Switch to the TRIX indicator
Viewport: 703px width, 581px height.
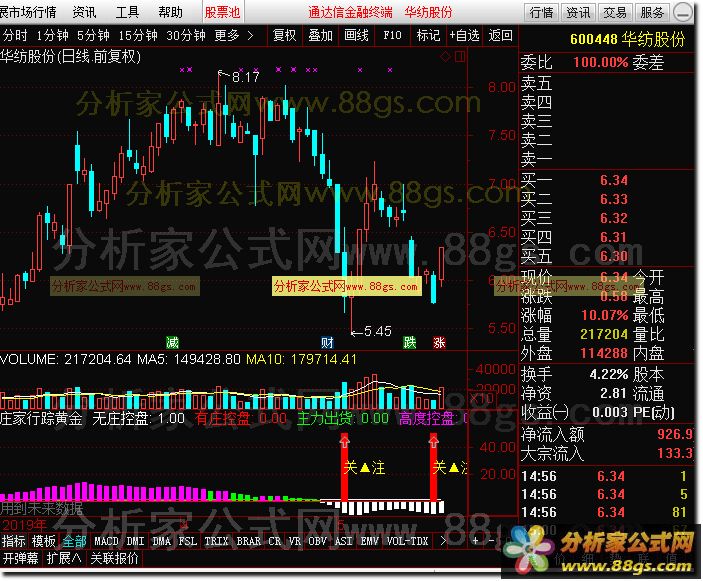point(217,541)
